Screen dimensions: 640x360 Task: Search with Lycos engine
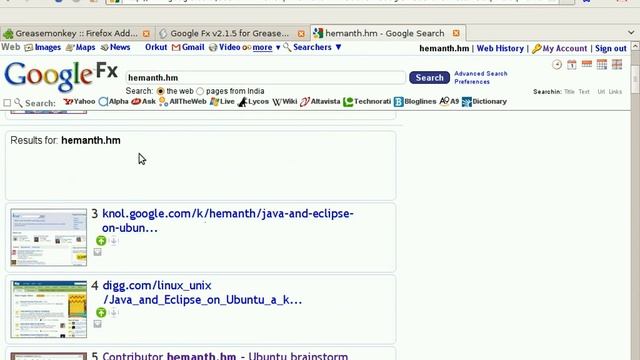tap(253, 102)
